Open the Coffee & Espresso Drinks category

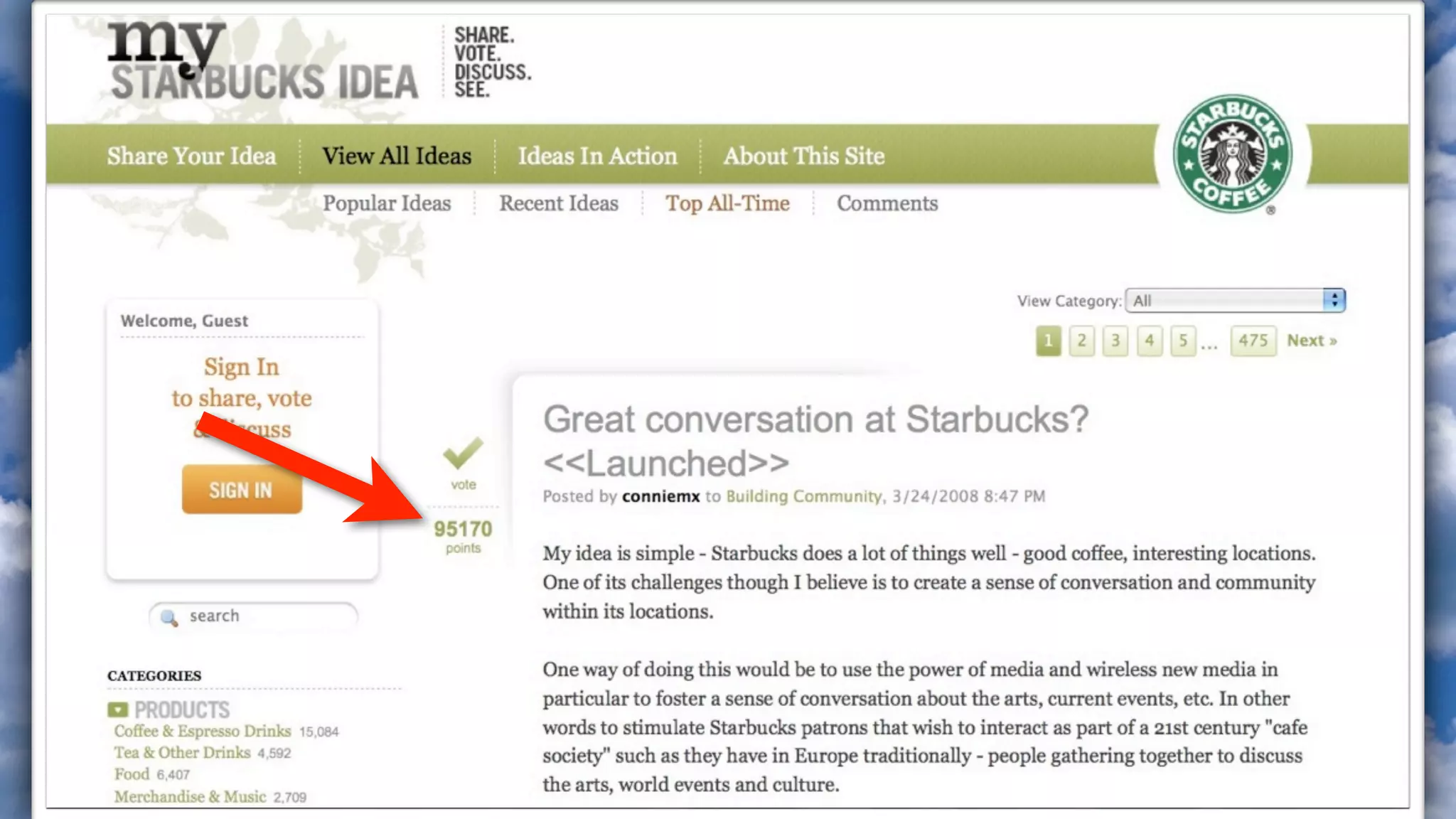[x=203, y=731]
